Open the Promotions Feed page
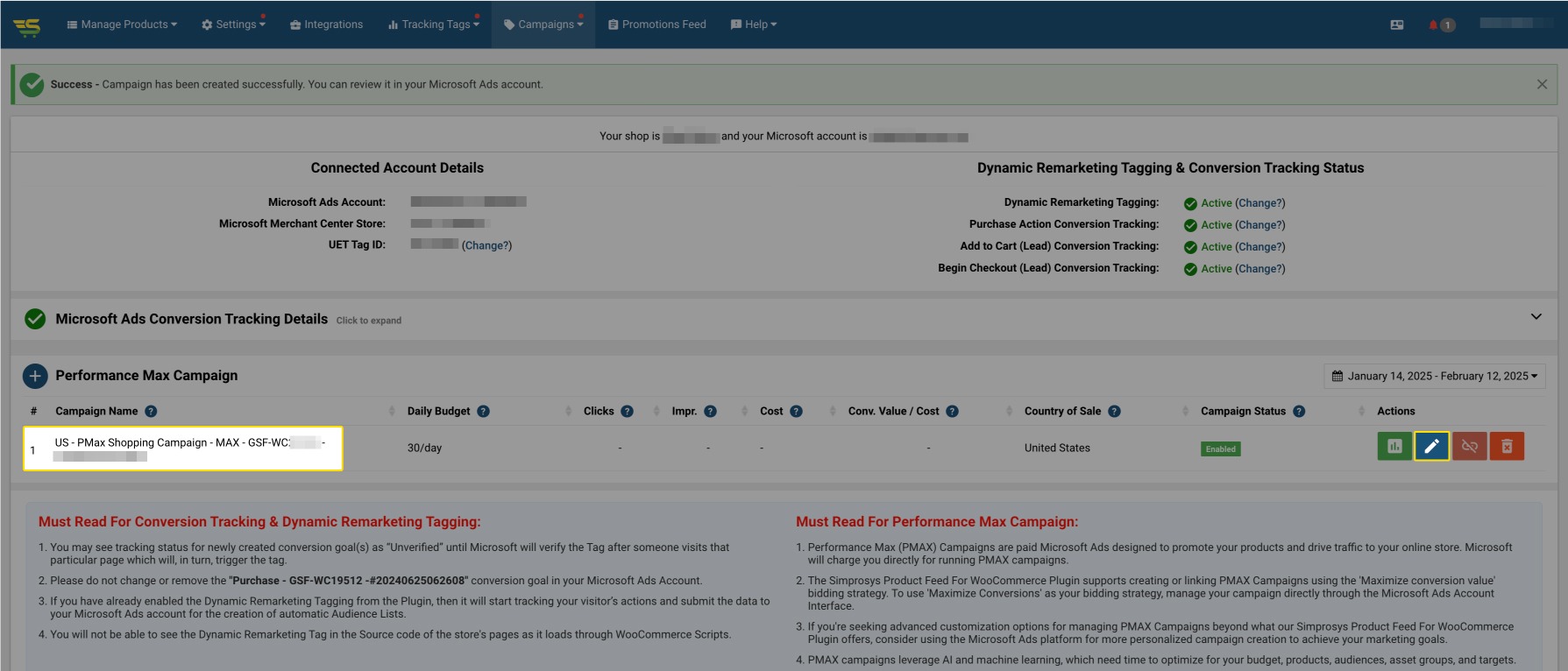This screenshot has width=1568, height=671. point(656,25)
